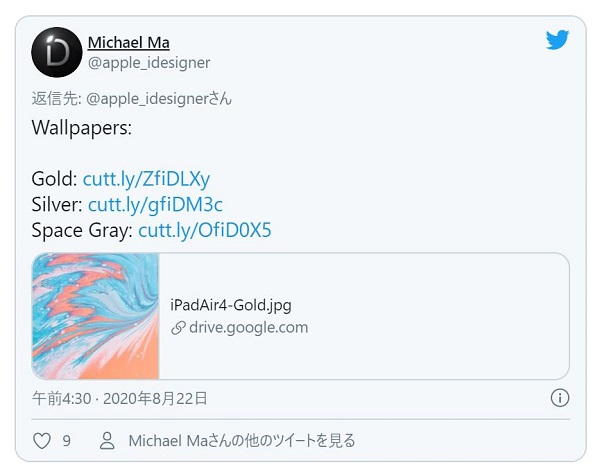Click the @apple_idesigner reply-to mention
This screenshot has height=467, width=604.
pos(148,99)
